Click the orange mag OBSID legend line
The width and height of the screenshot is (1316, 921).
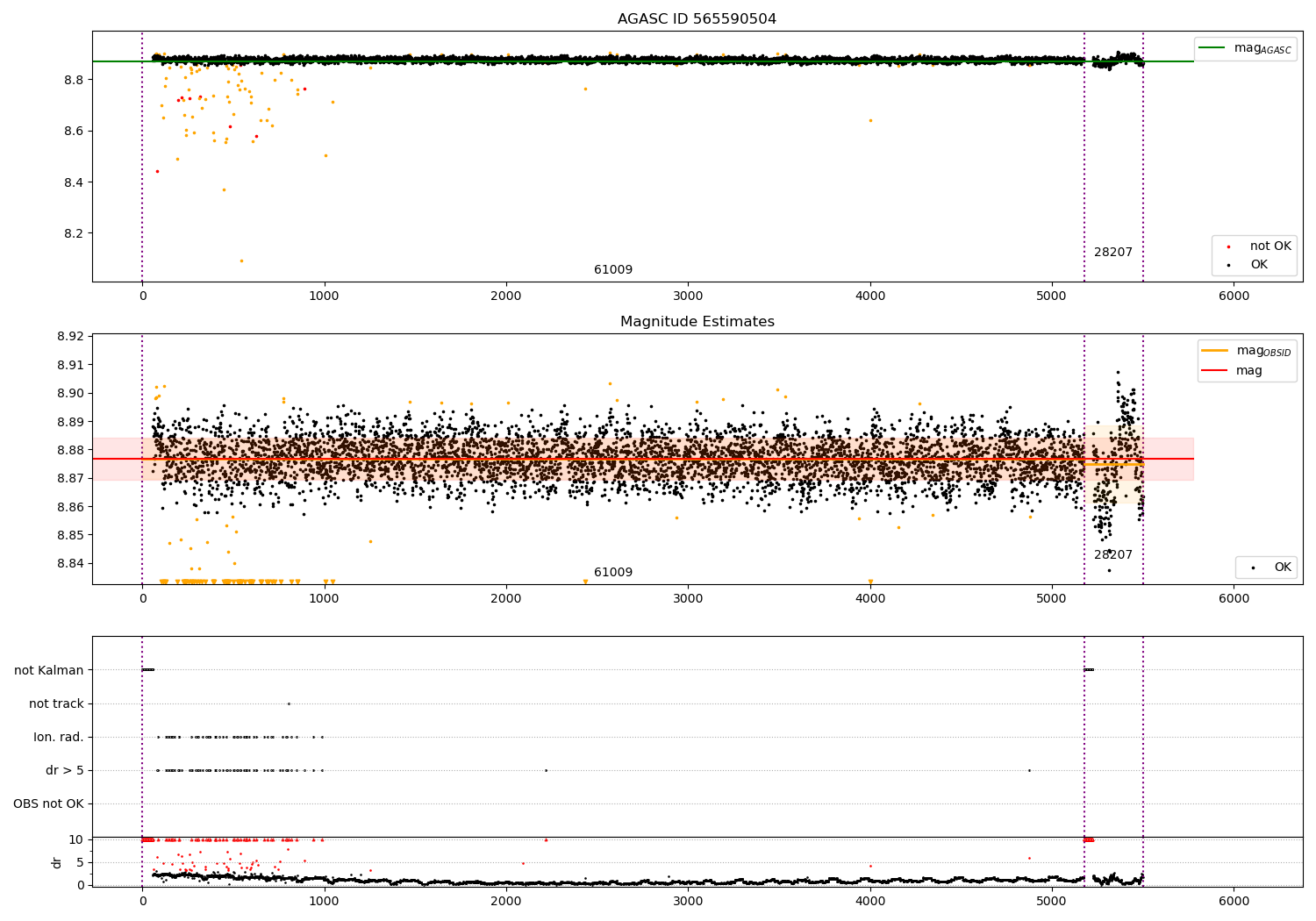(x=1214, y=350)
